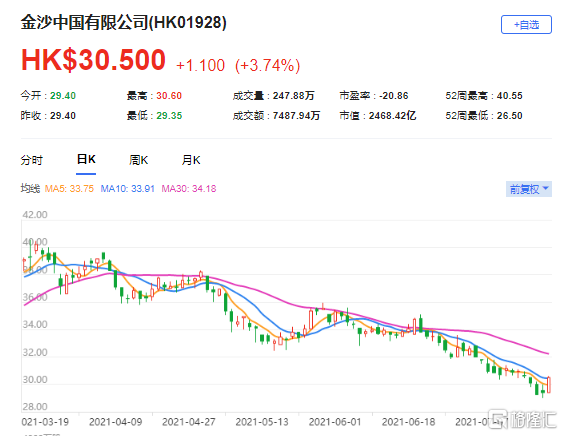Image resolution: width=563 pixels, height=436 pixels.
Task: Click the 2021-04-27 date axis label
Action: tap(189, 422)
